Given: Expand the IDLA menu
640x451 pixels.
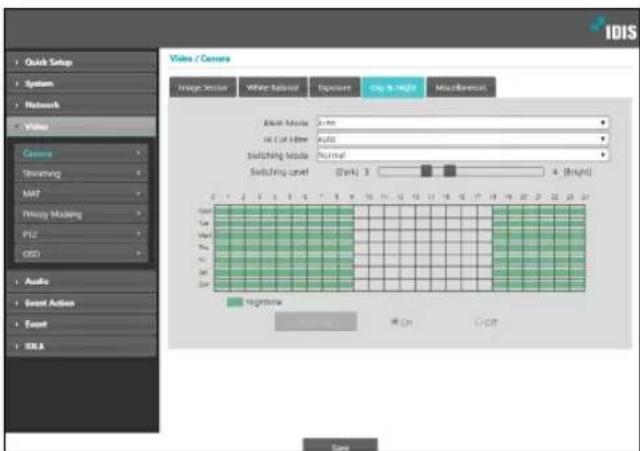Looking at the screenshot, I should [x=81, y=346].
